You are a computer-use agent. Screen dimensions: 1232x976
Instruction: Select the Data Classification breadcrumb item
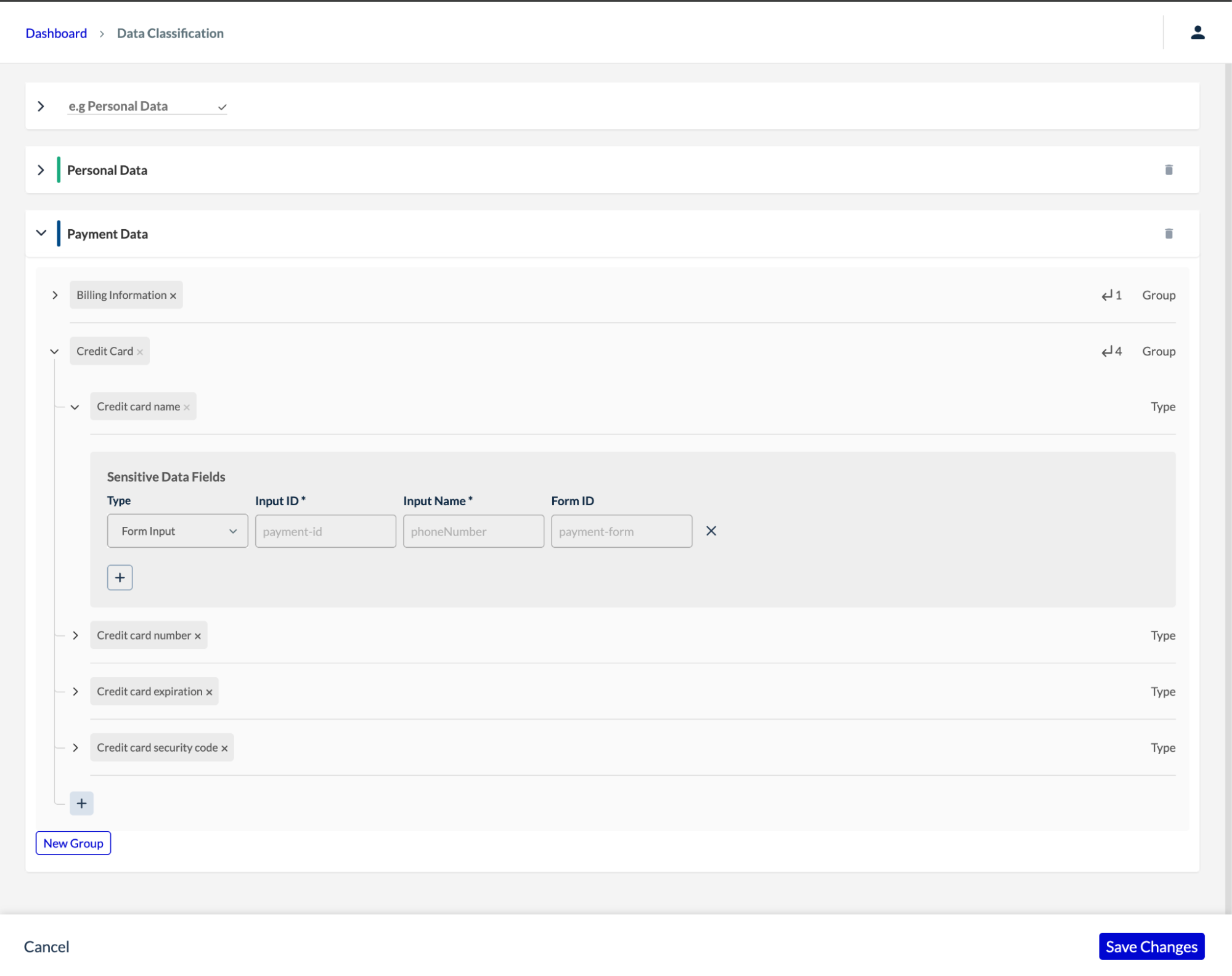pyautogui.click(x=169, y=33)
